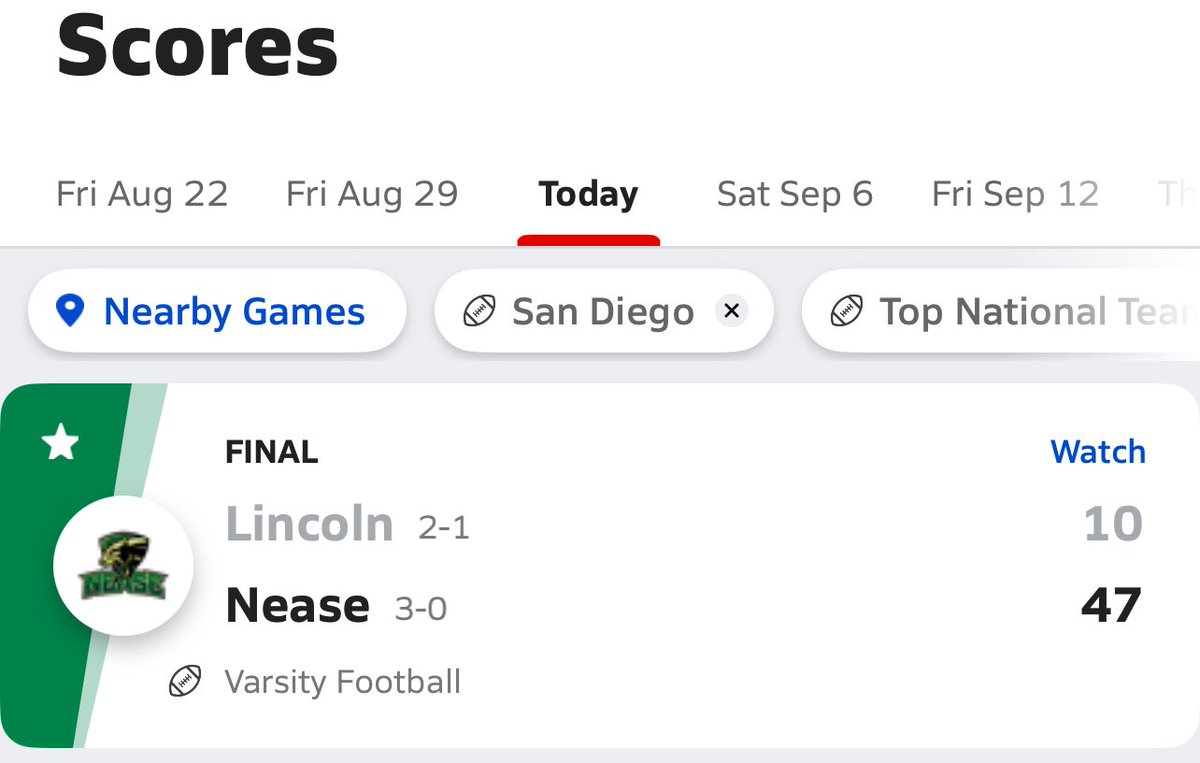
Task: Switch to the Fri Aug 29 date tab
Action: 372,194
